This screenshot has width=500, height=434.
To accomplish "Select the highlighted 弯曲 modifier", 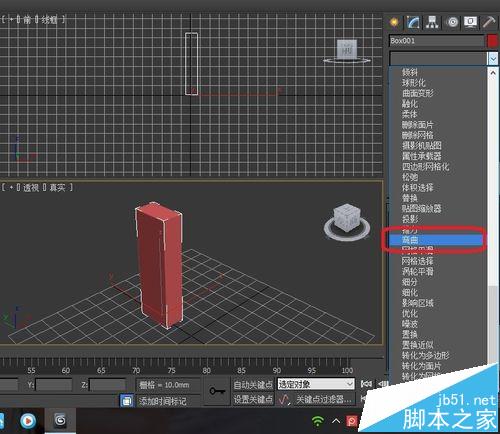I will click(x=436, y=240).
